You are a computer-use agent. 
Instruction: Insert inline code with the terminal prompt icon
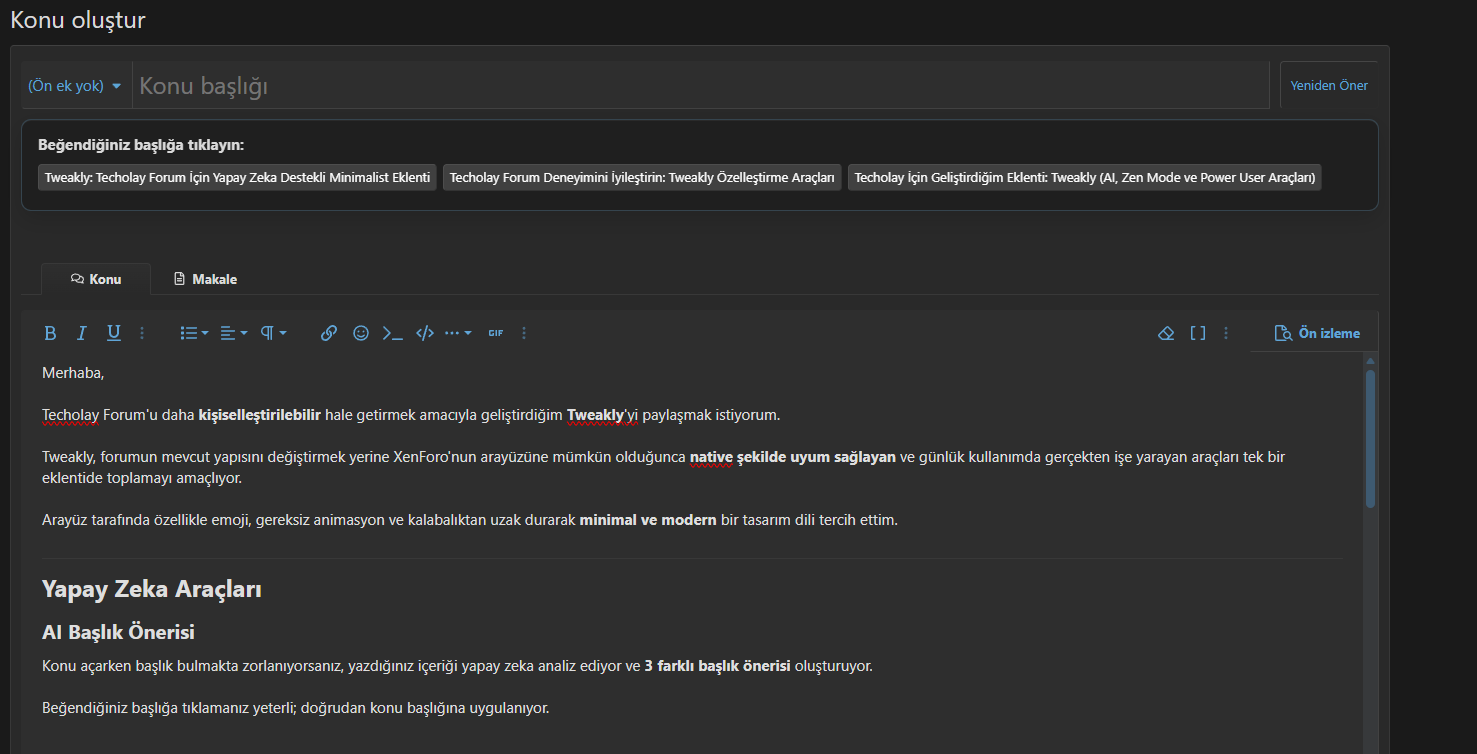click(x=393, y=333)
